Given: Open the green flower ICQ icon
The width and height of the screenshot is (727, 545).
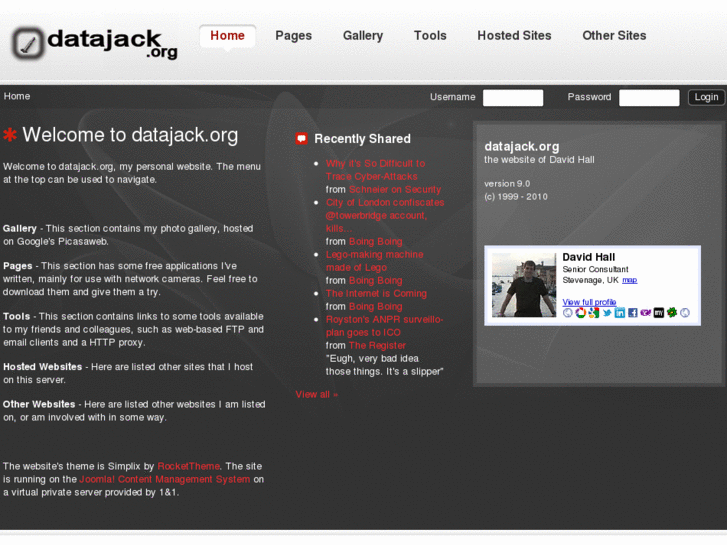Looking at the screenshot, I should click(672, 313).
